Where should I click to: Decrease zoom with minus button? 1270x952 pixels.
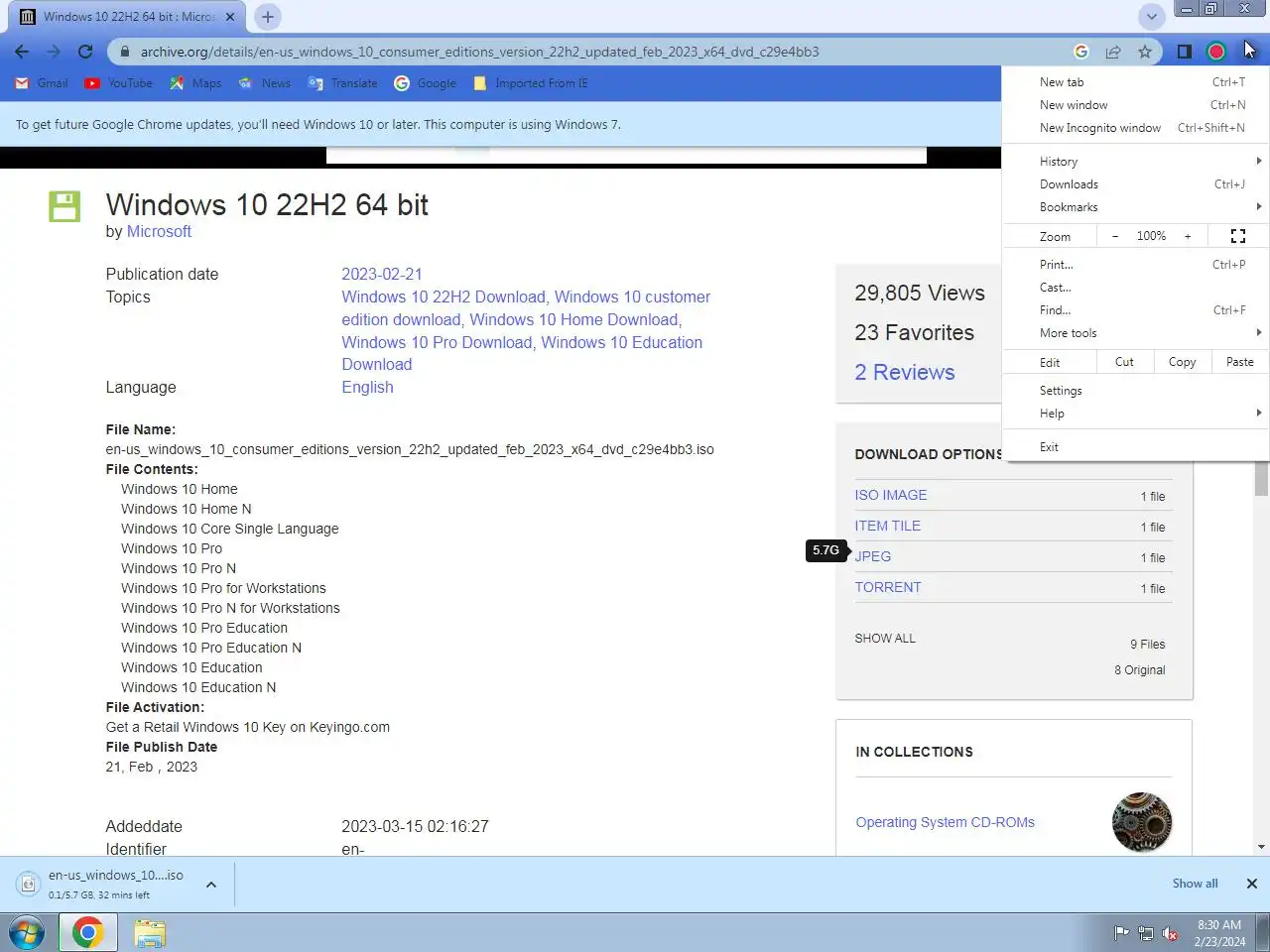tap(1115, 236)
